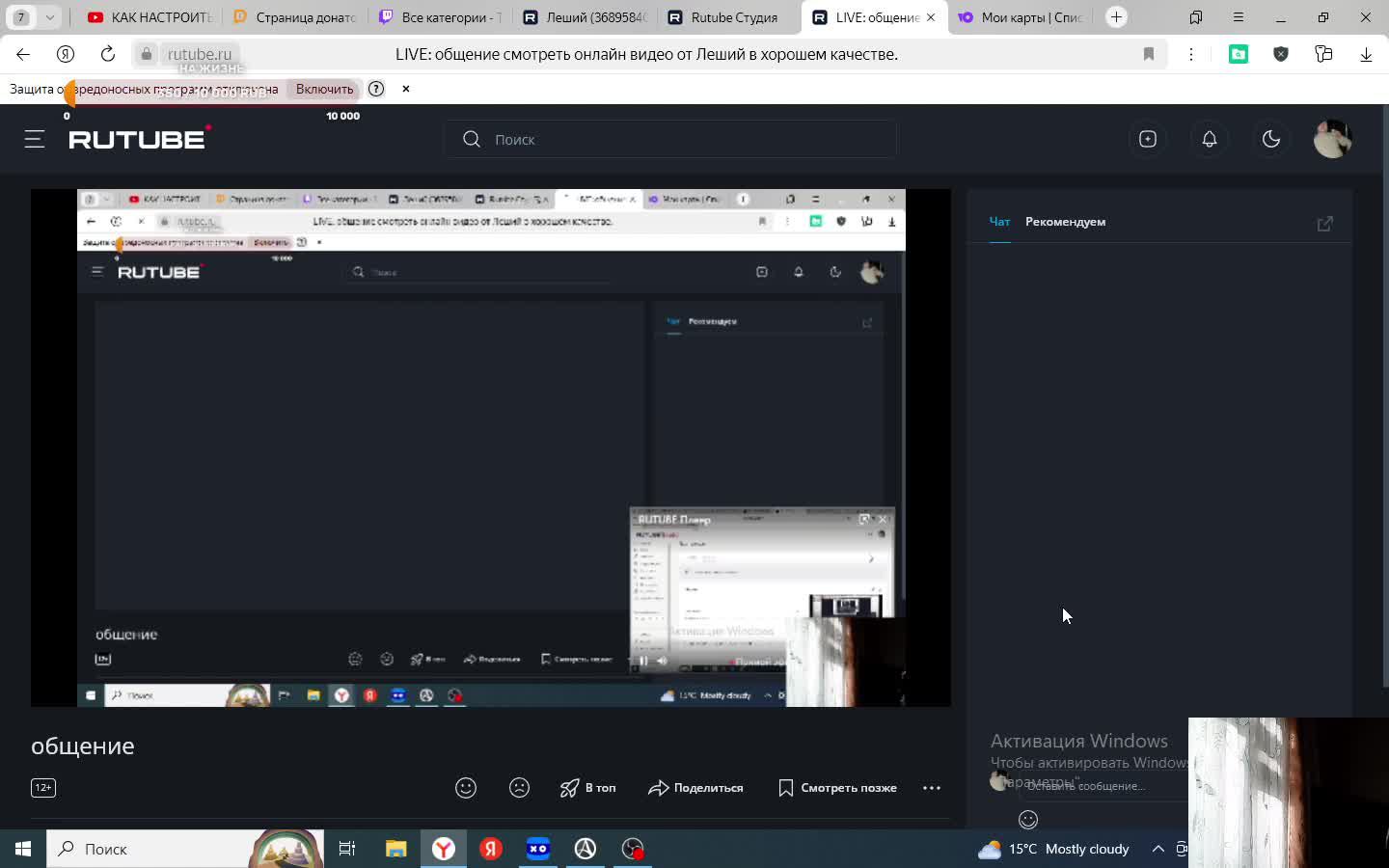Open Task View on the taskbar
1389x868 pixels.
[347, 849]
